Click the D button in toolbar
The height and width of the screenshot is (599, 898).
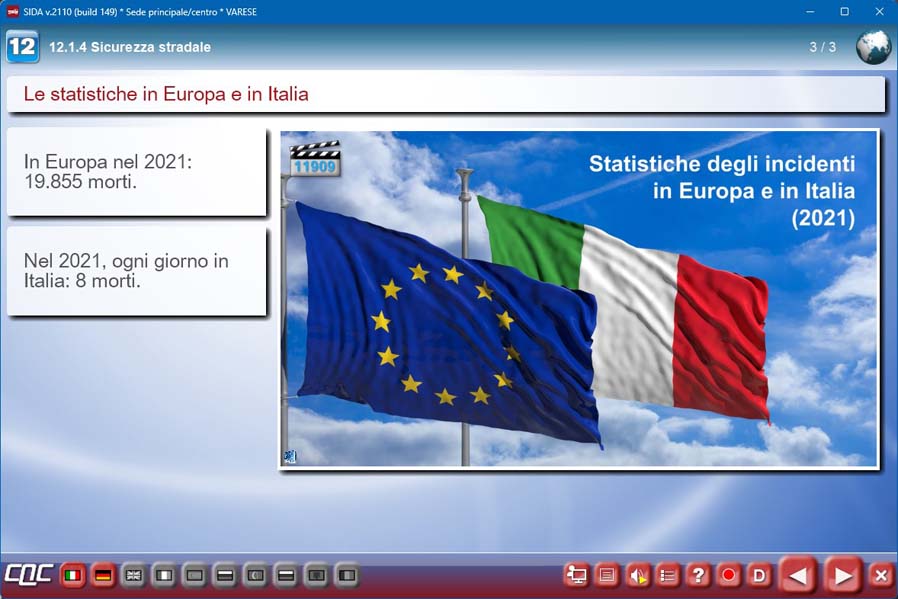pyautogui.click(x=759, y=575)
